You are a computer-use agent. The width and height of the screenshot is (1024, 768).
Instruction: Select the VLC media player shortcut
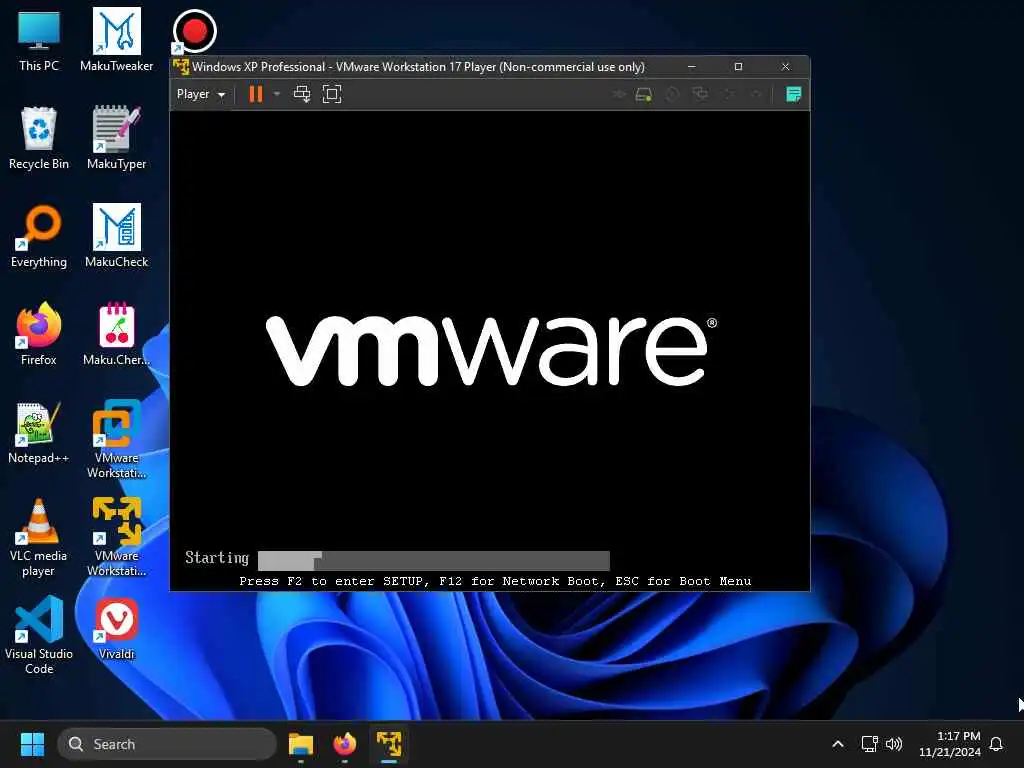pyautogui.click(x=39, y=537)
